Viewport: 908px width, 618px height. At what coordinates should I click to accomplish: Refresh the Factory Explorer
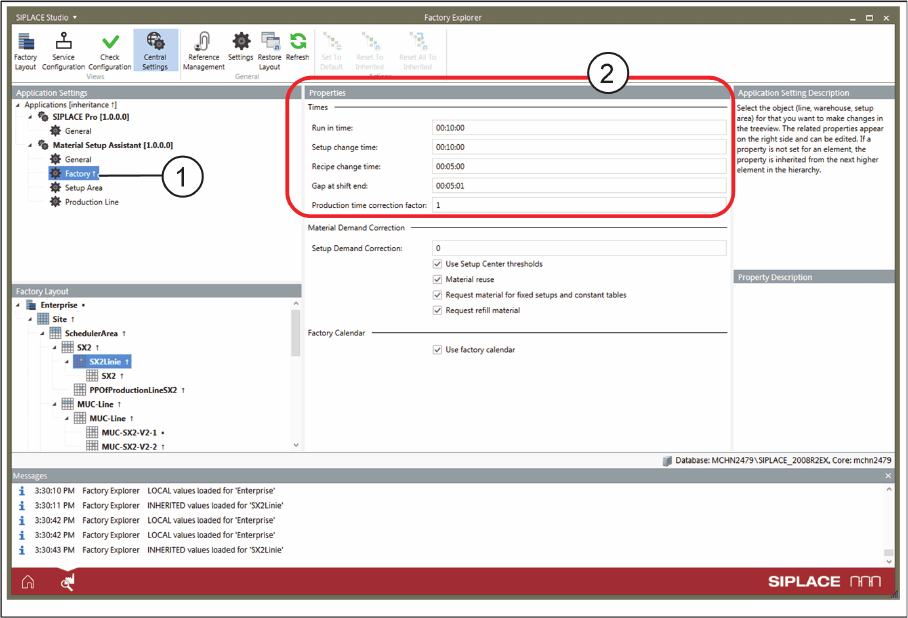pyautogui.click(x=298, y=46)
